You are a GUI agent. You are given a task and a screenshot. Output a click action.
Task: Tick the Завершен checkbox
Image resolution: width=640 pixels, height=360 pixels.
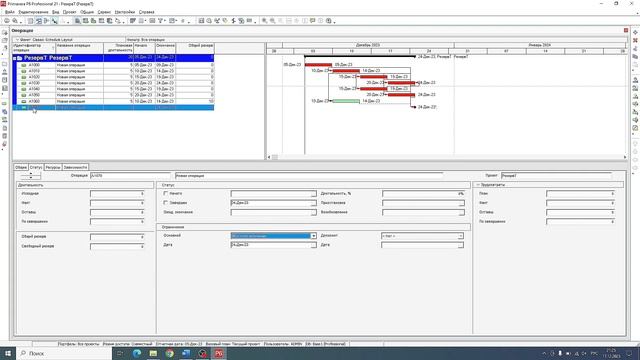(165, 202)
